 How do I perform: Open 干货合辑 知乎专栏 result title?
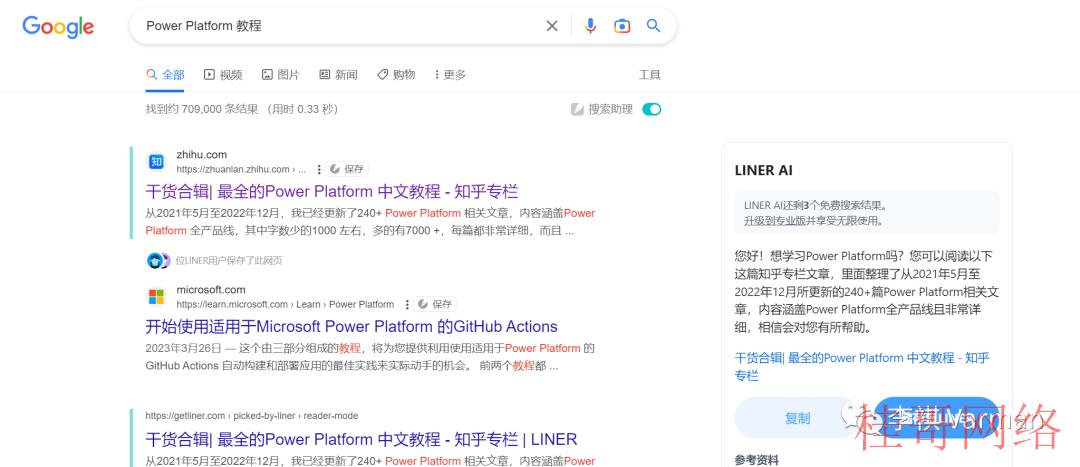click(x=331, y=191)
